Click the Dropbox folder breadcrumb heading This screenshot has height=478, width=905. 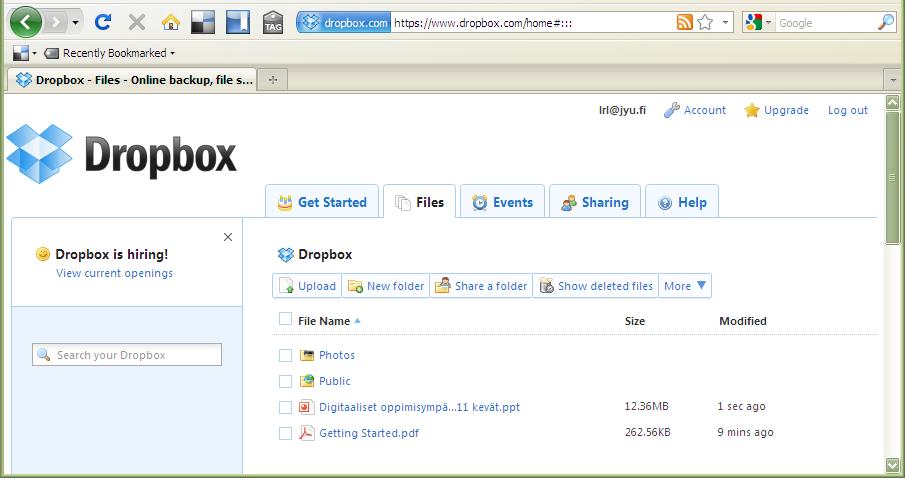click(325, 254)
